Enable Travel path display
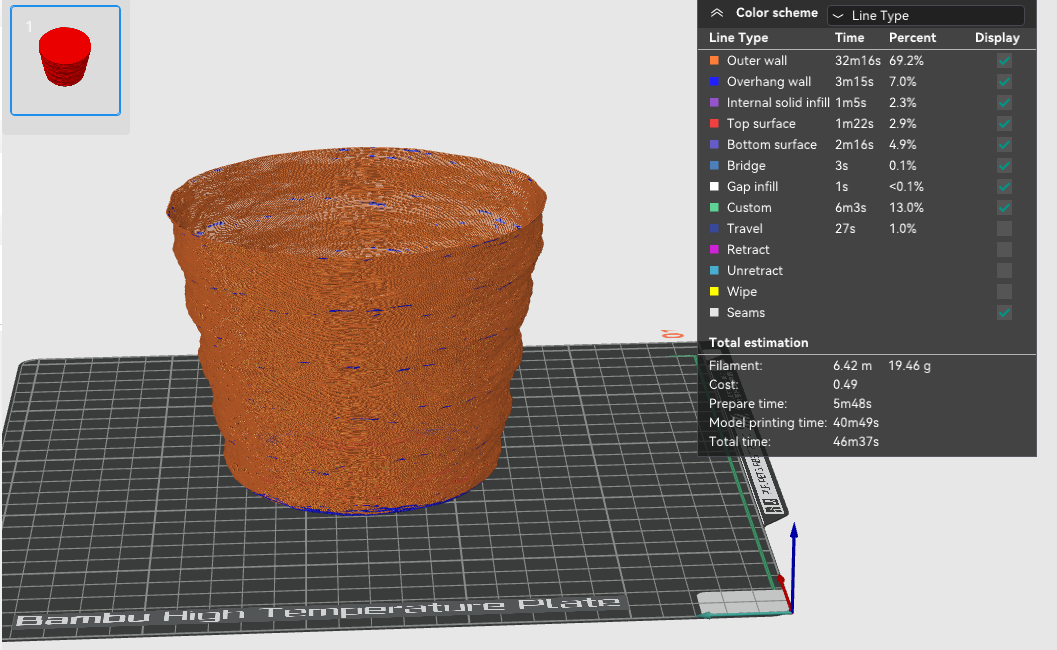The width and height of the screenshot is (1057, 650). (1004, 228)
